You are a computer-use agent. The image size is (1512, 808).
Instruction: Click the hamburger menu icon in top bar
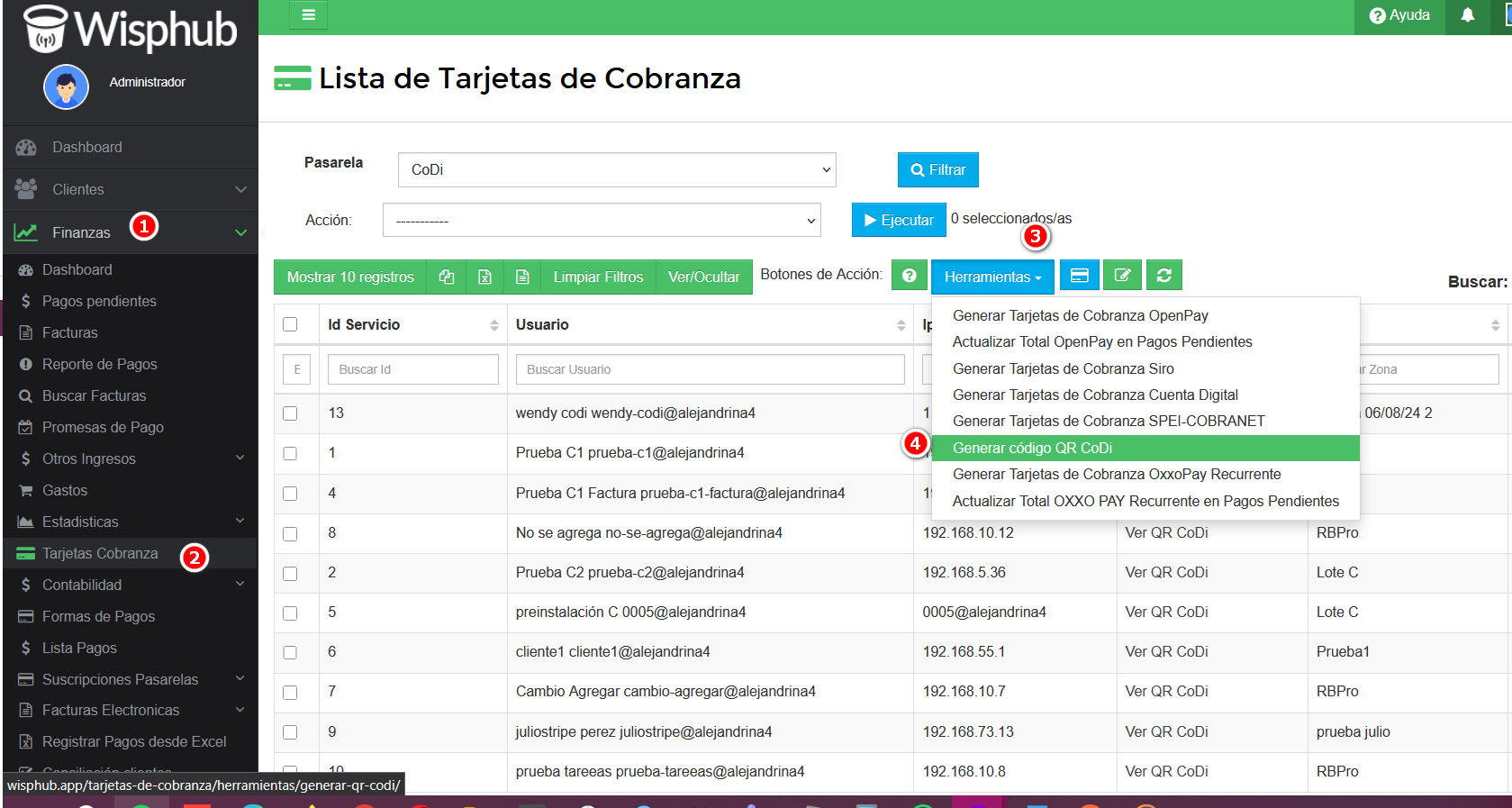(x=308, y=15)
